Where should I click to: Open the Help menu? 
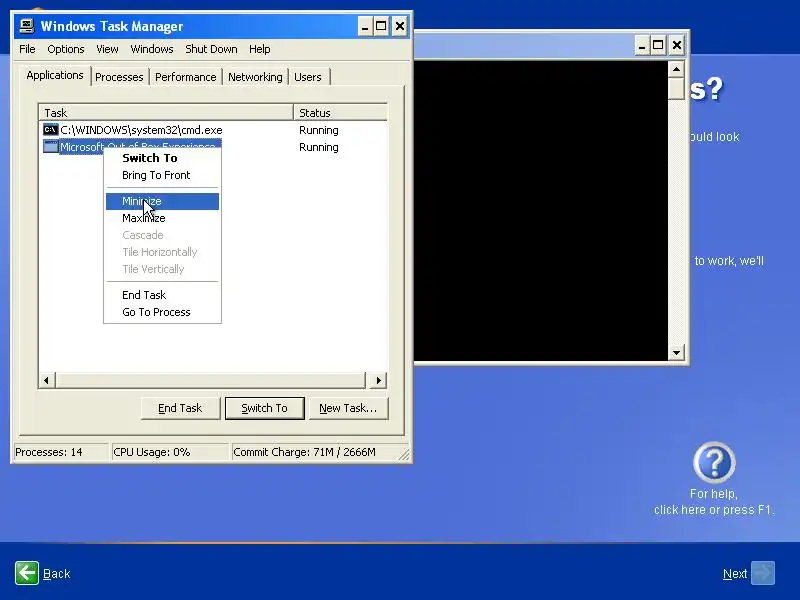[259, 49]
